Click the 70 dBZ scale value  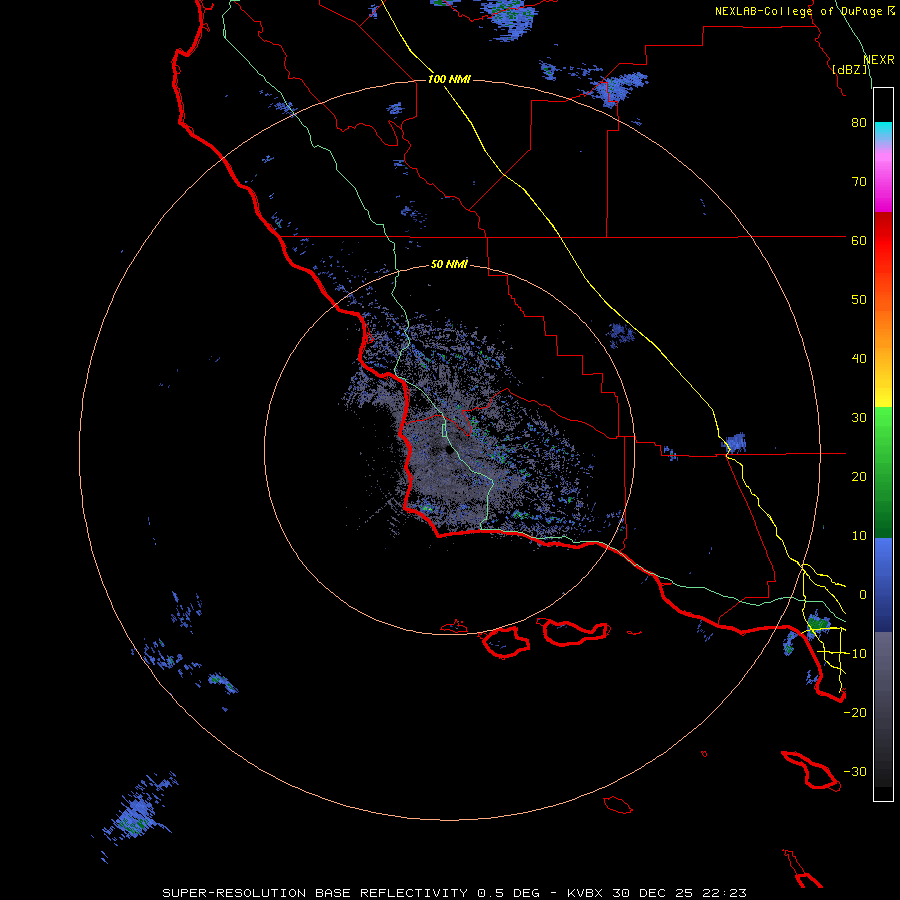point(859,181)
